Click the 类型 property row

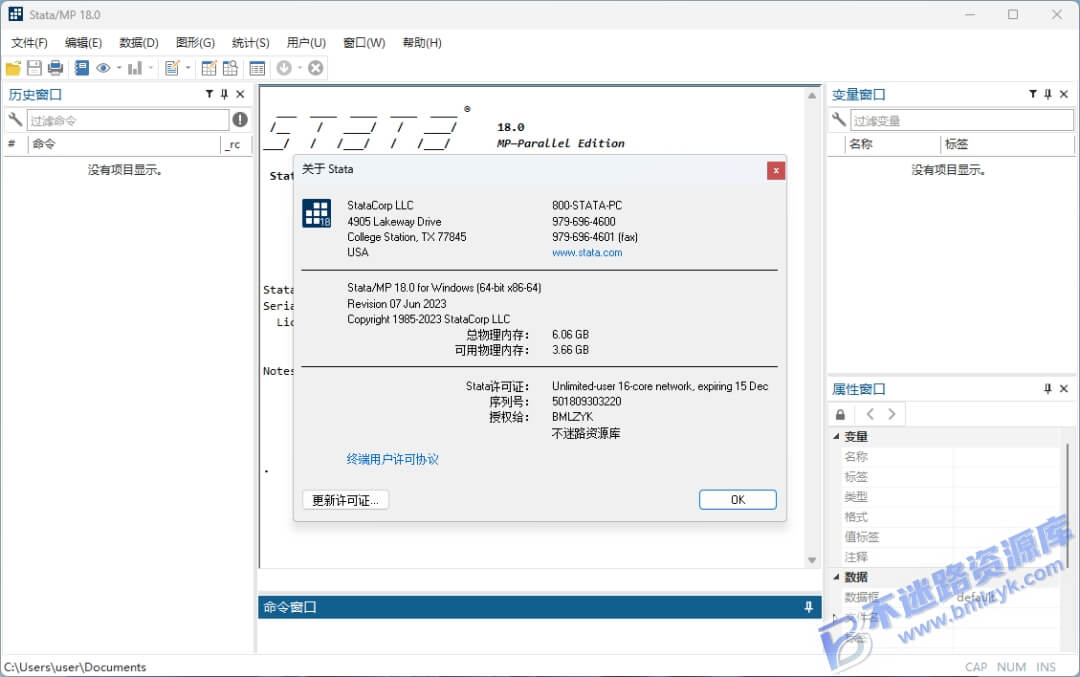950,497
